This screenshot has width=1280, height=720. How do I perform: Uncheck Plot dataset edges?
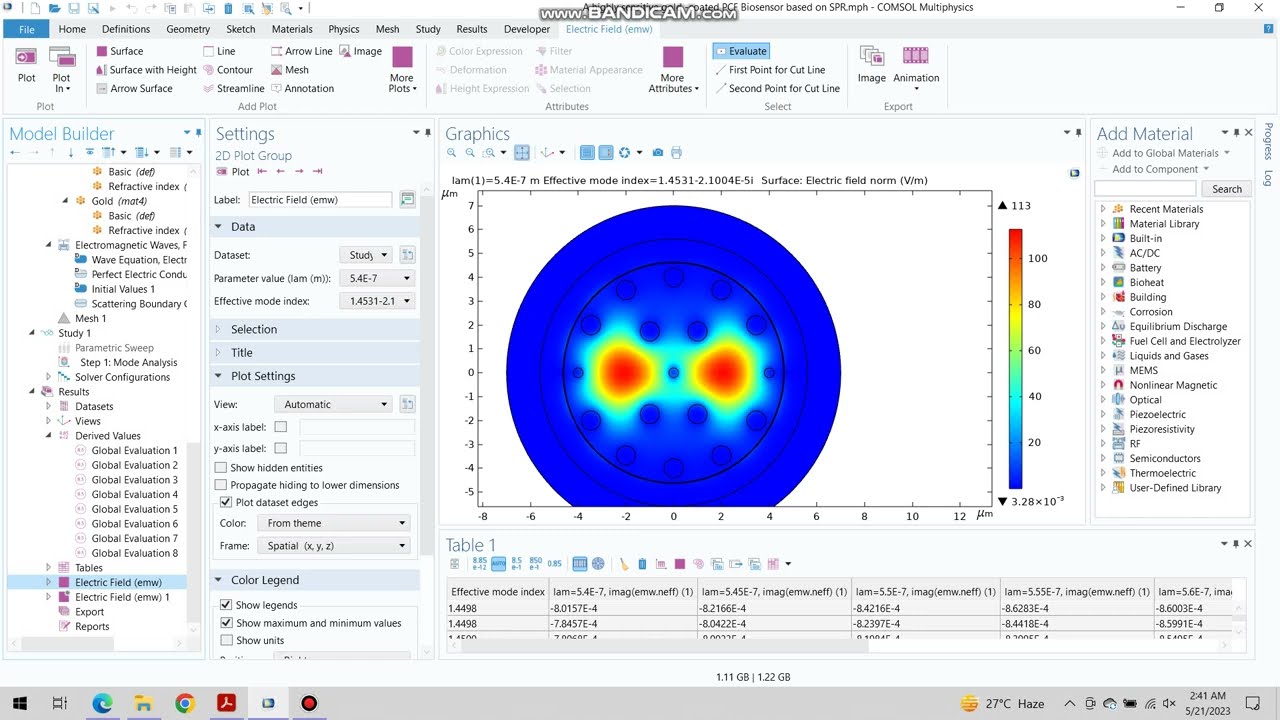(226, 502)
